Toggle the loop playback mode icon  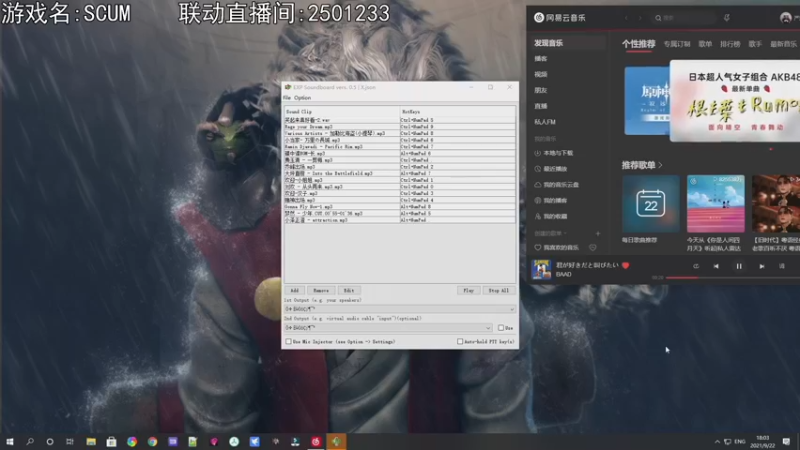tap(696, 266)
